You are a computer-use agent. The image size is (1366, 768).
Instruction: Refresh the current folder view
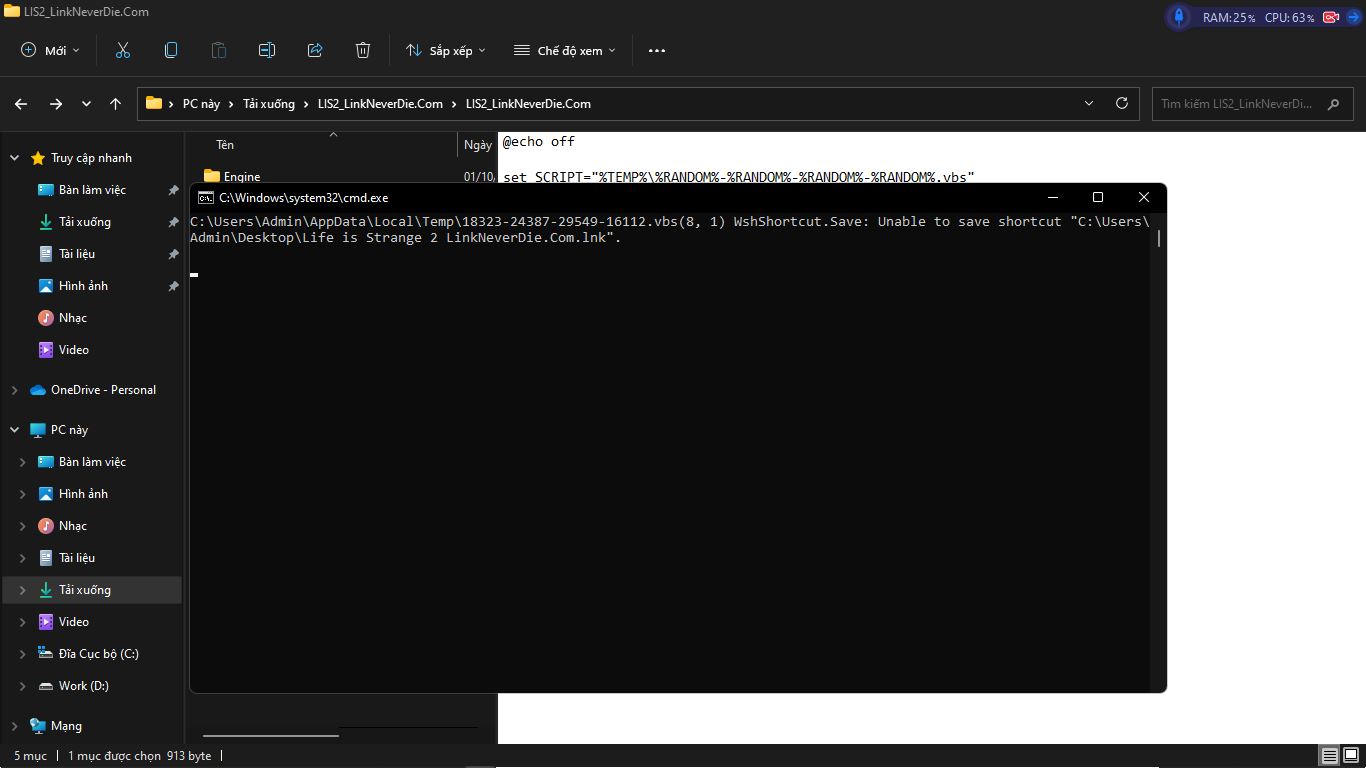[x=1122, y=103]
